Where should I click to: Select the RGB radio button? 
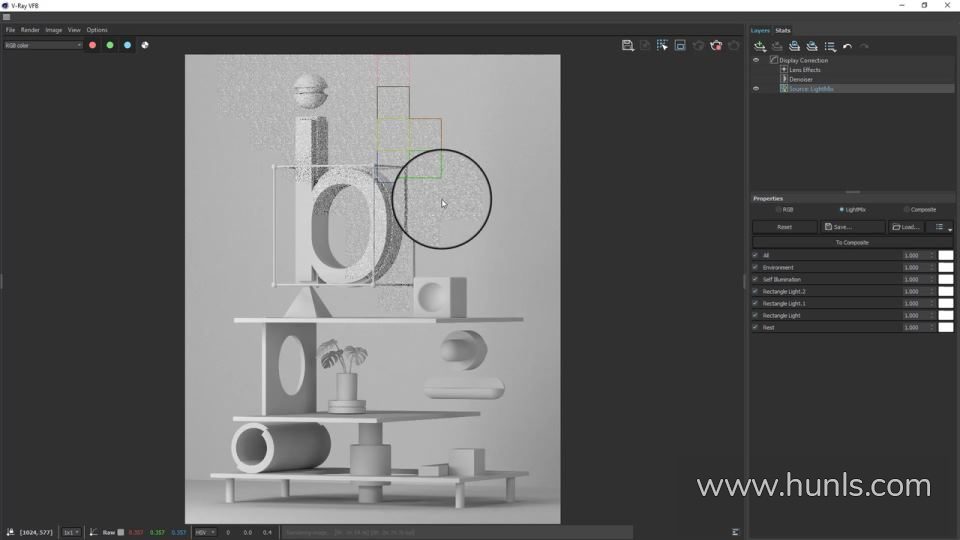point(779,209)
